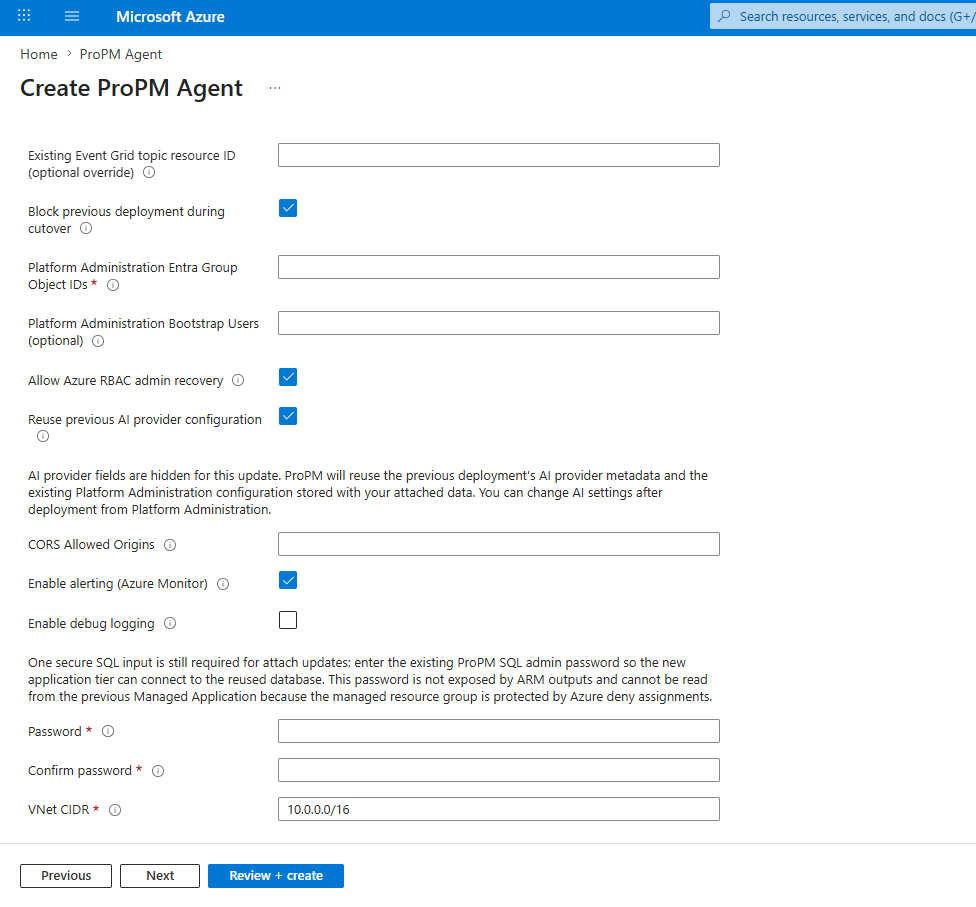Uncheck Reuse previous AI provider configuration
This screenshot has height=907, width=976.
point(288,416)
